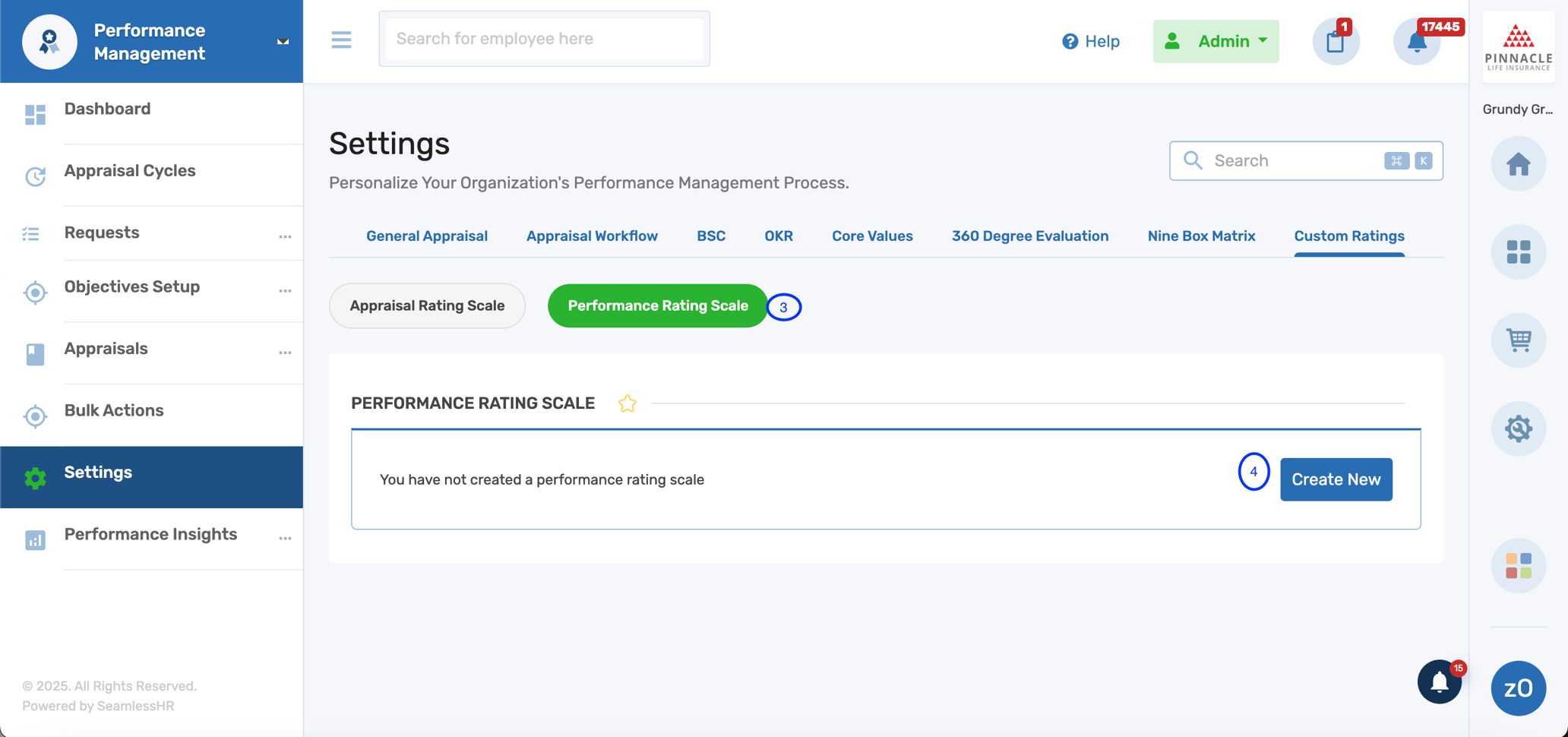
Task: Click the Grundy Gr... company name
Action: [x=1517, y=109]
